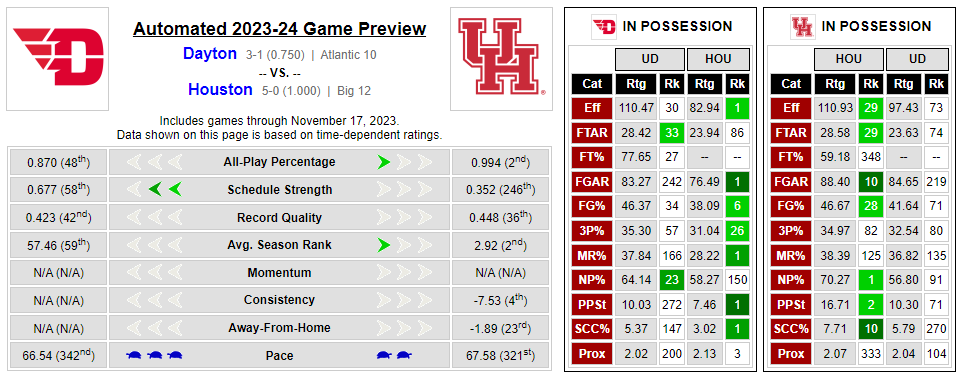The height and width of the screenshot is (375, 960).
Task: Click the green right arrow in Avg. Season Rank row
Action: click(x=384, y=245)
